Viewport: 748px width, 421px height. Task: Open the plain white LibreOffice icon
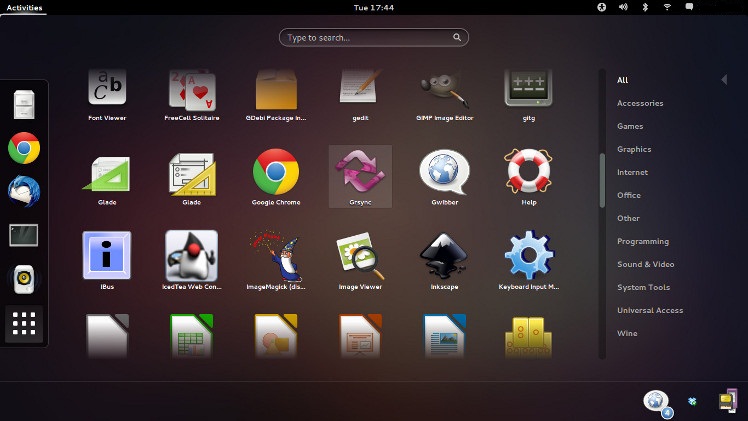pos(107,336)
